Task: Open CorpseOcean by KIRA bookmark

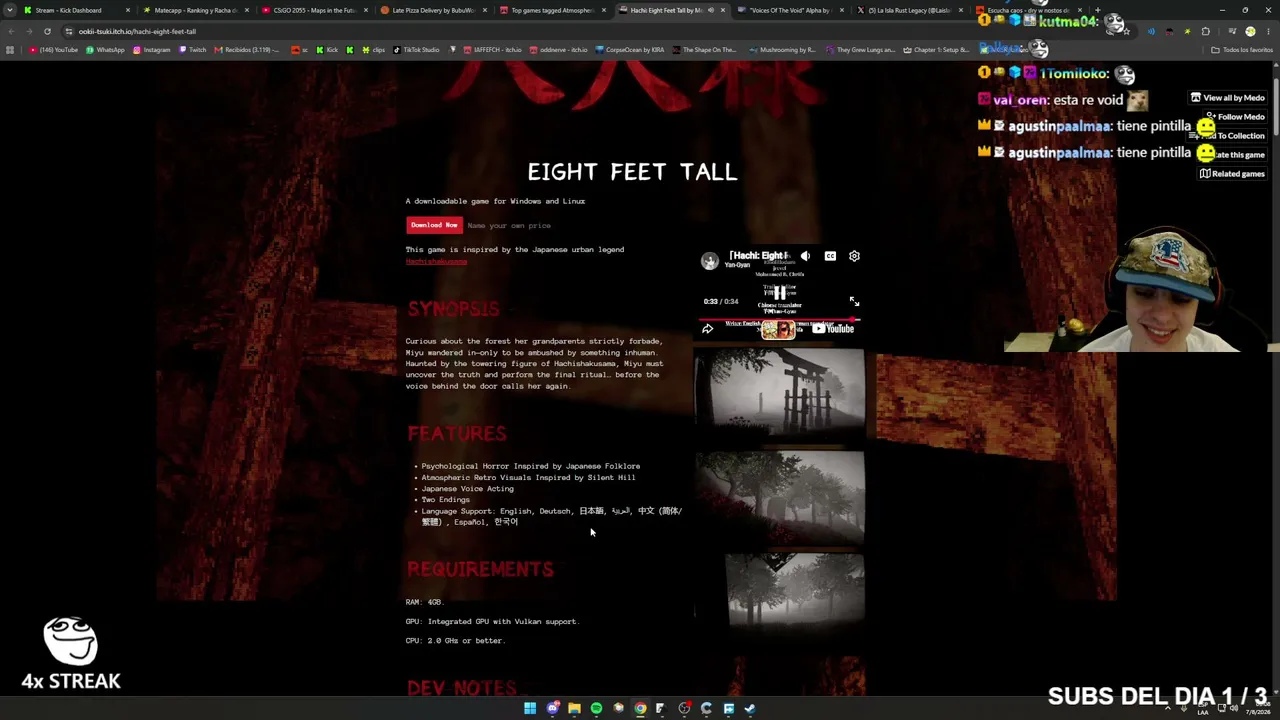Action: [x=630, y=50]
